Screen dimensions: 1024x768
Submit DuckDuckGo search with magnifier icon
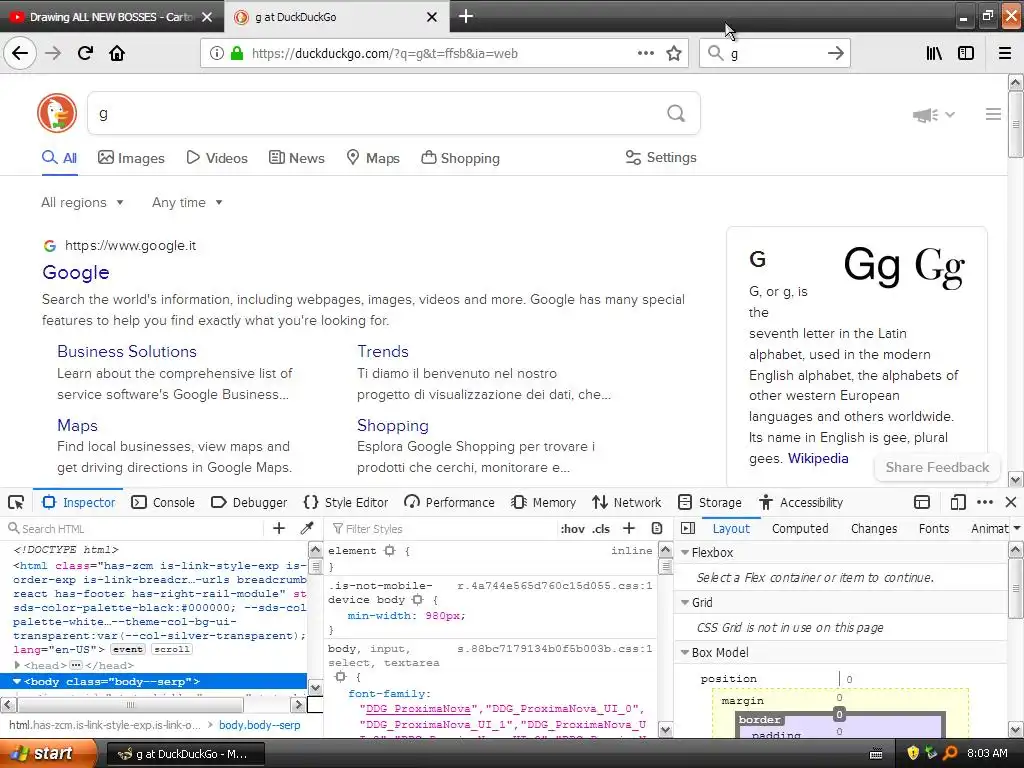676,113
